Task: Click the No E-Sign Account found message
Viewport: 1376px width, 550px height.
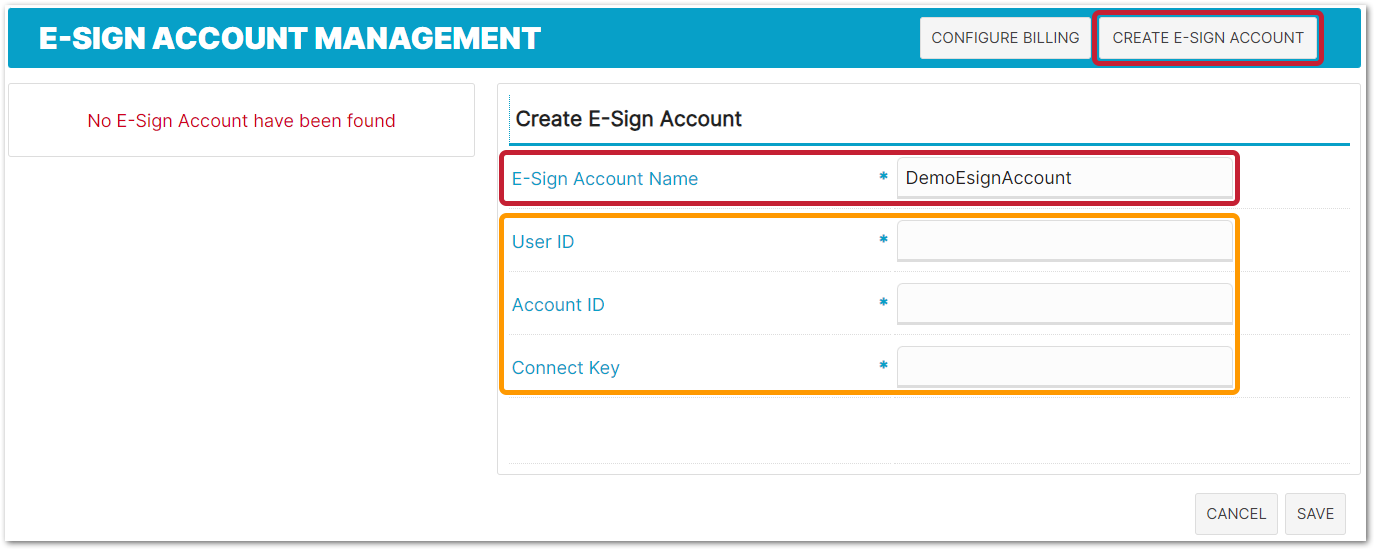Action: point(242,121)
